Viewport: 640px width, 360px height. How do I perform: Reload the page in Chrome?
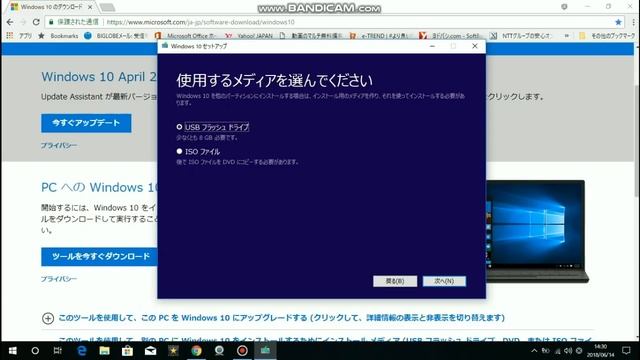[x=36, y=22]
